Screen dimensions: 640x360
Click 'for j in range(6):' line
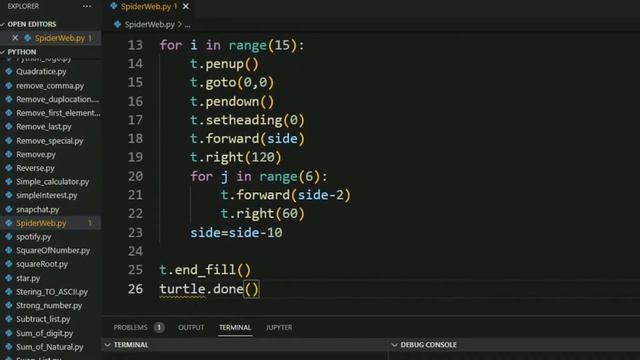click(x=259, y=176)
